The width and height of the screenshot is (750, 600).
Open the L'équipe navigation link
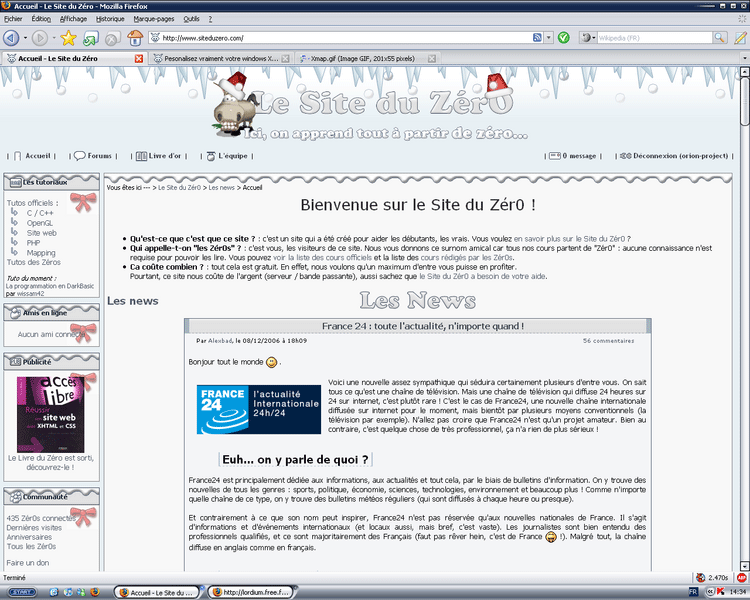[232, 156]
